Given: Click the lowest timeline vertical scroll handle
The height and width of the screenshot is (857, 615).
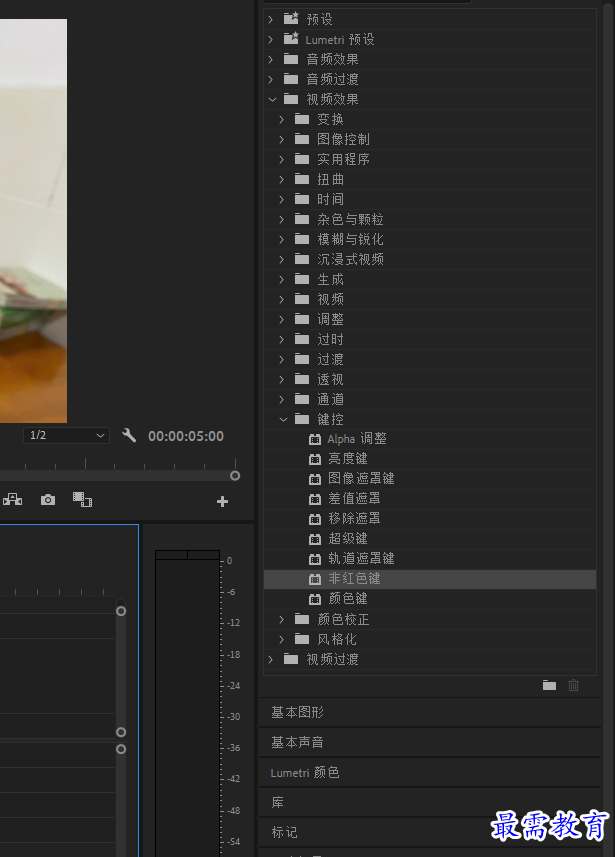Looking at the screenshot, I should coord(121,749).
